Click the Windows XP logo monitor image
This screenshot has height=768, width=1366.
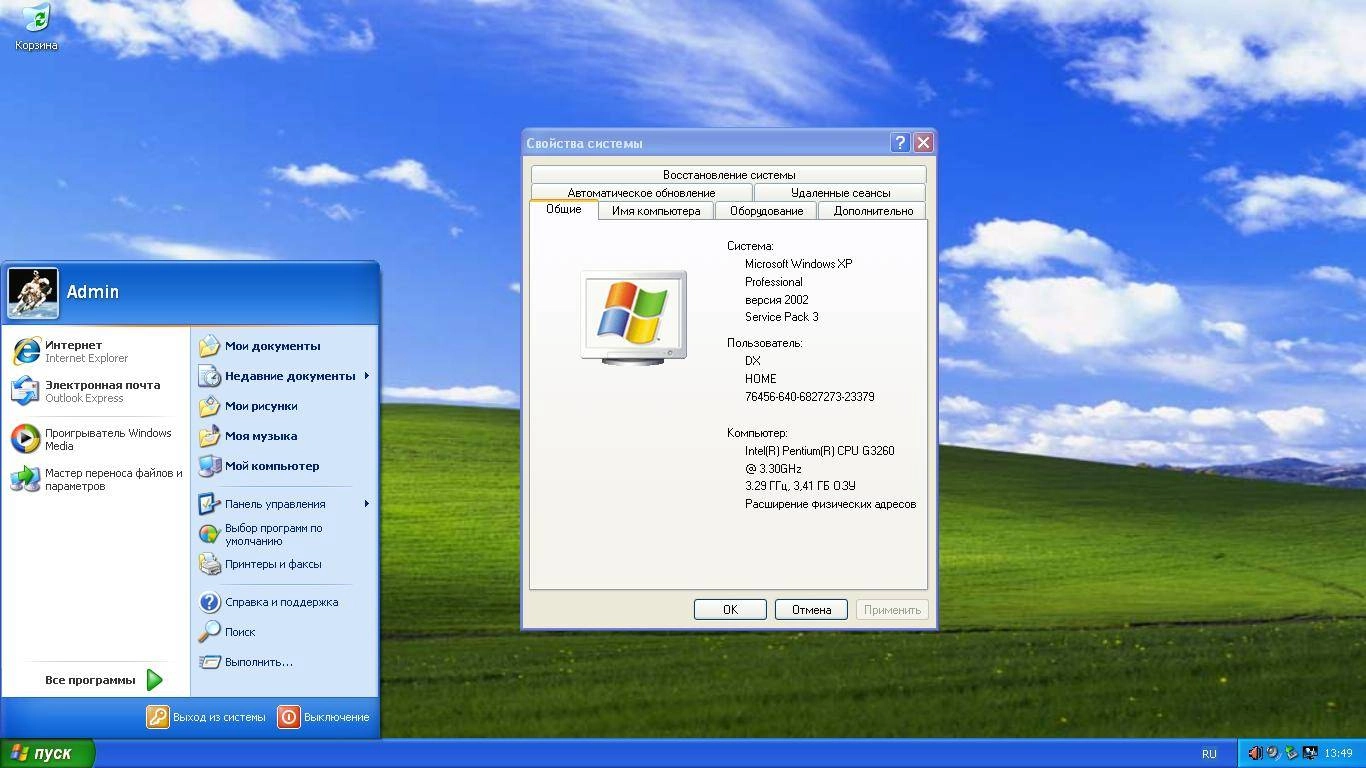pos(634,317)
